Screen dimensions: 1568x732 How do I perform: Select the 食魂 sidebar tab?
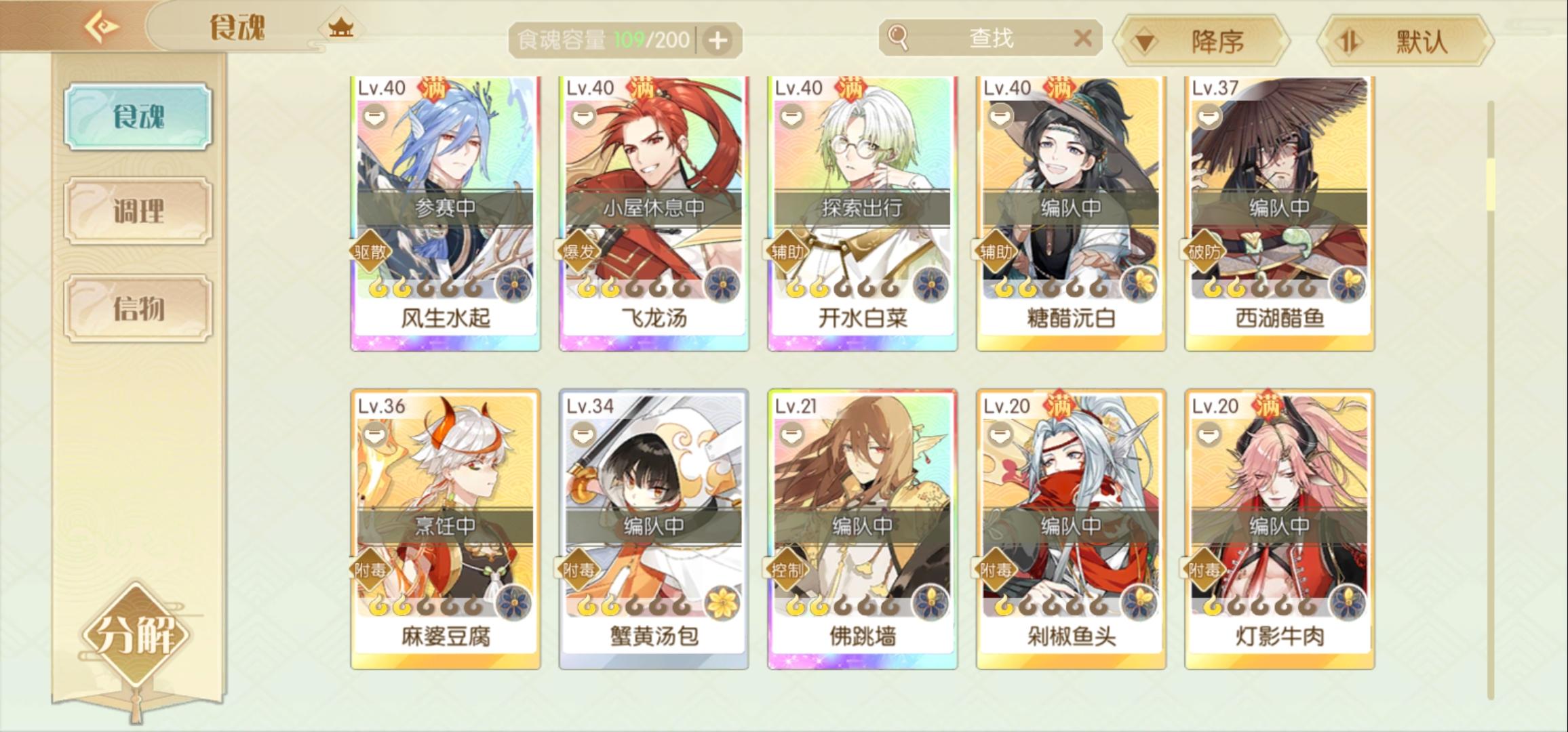(x=138, y=117)
